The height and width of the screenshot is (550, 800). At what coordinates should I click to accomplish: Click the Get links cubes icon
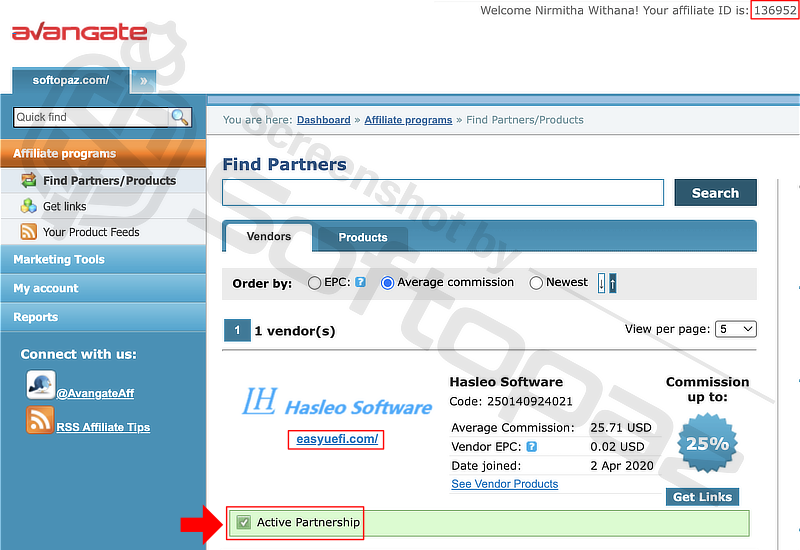click(29, 206)
